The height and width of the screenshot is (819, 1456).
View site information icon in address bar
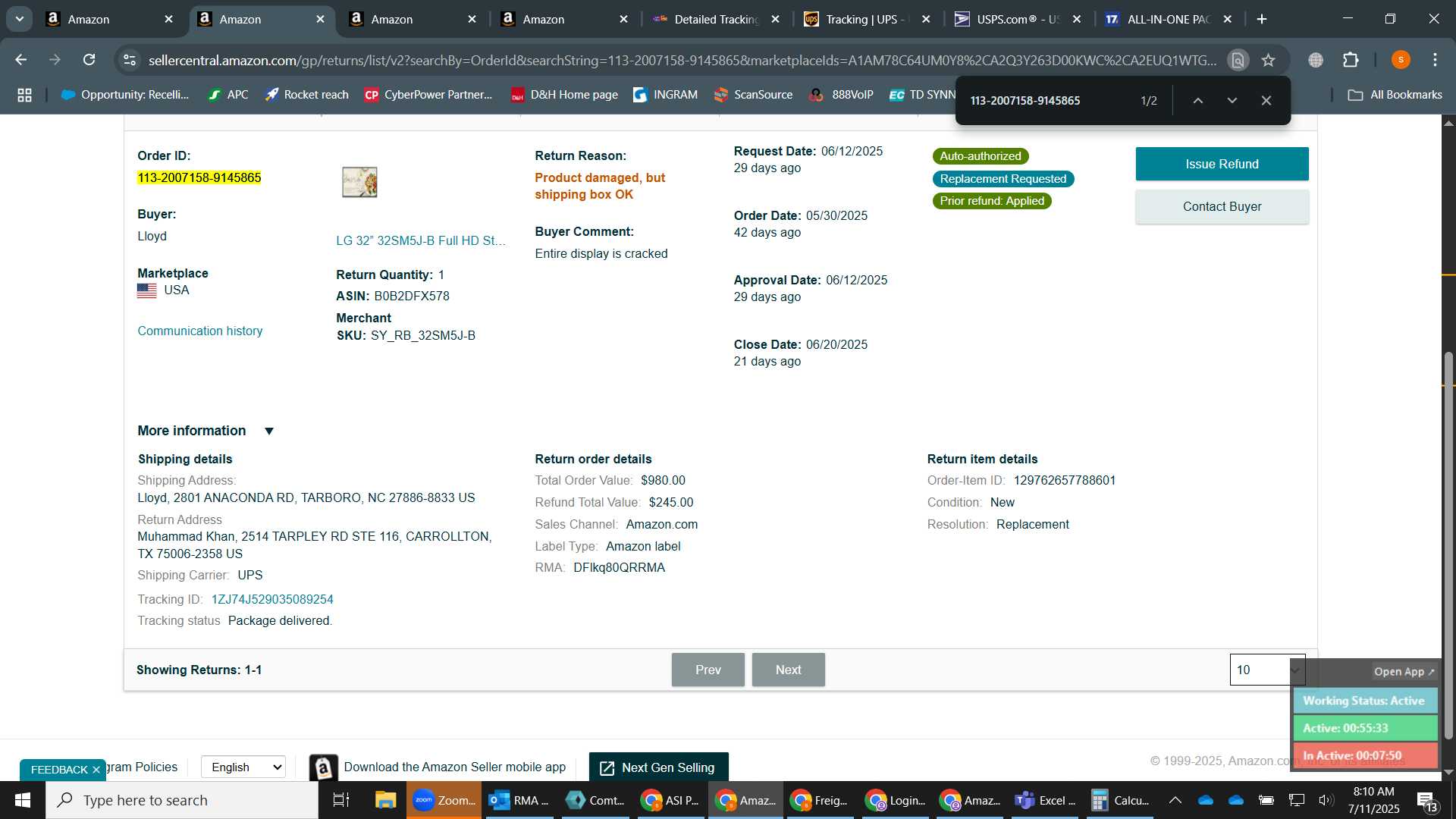pos(130,60)
